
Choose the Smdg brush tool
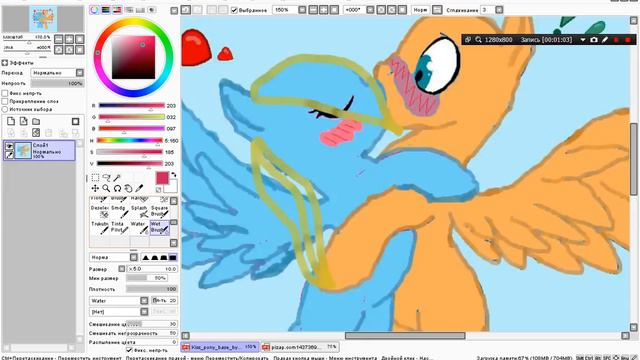(x=120, y=211)
